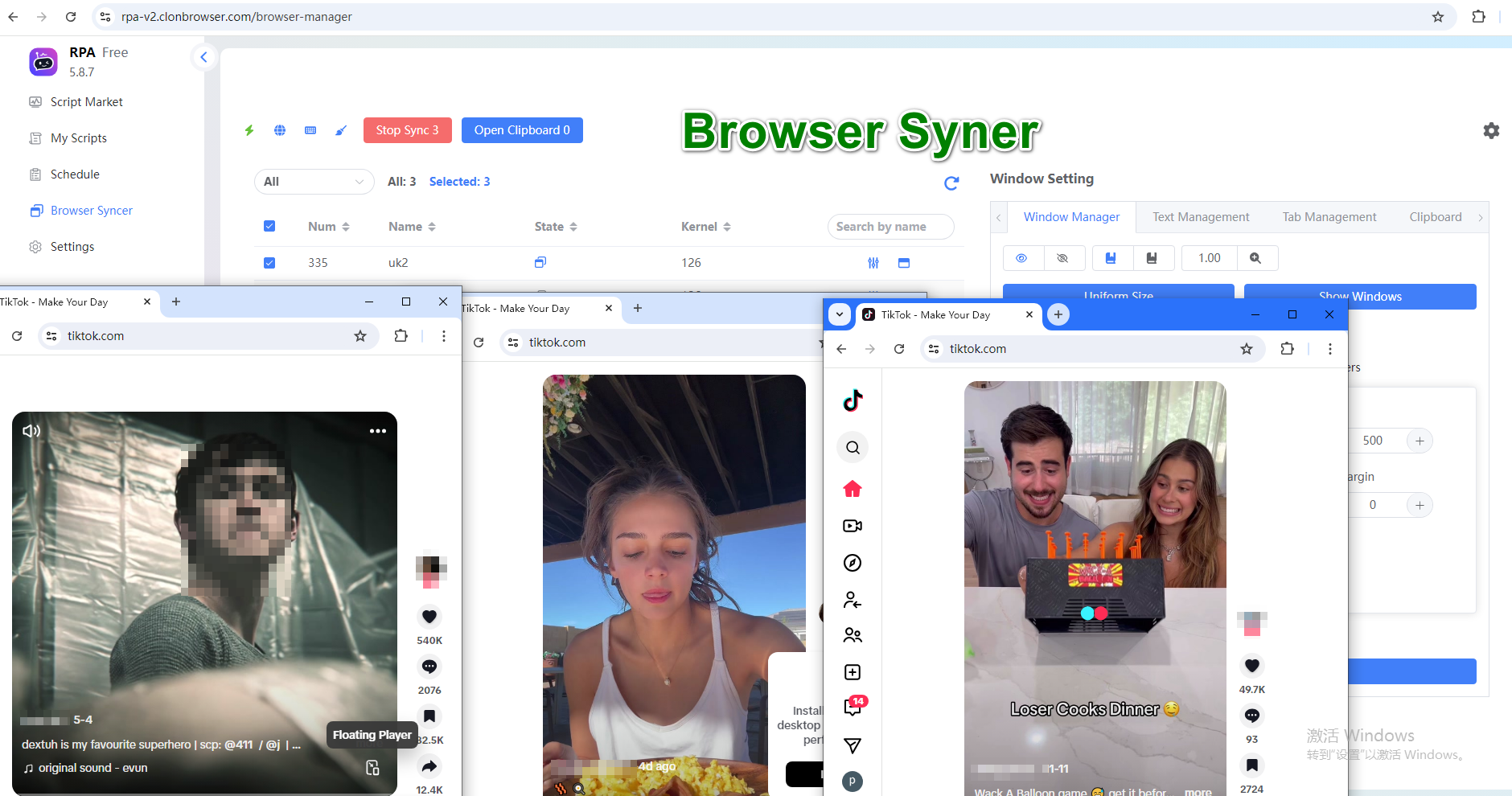Open TikTok Friends icon in the right window

tap(853, 635)
